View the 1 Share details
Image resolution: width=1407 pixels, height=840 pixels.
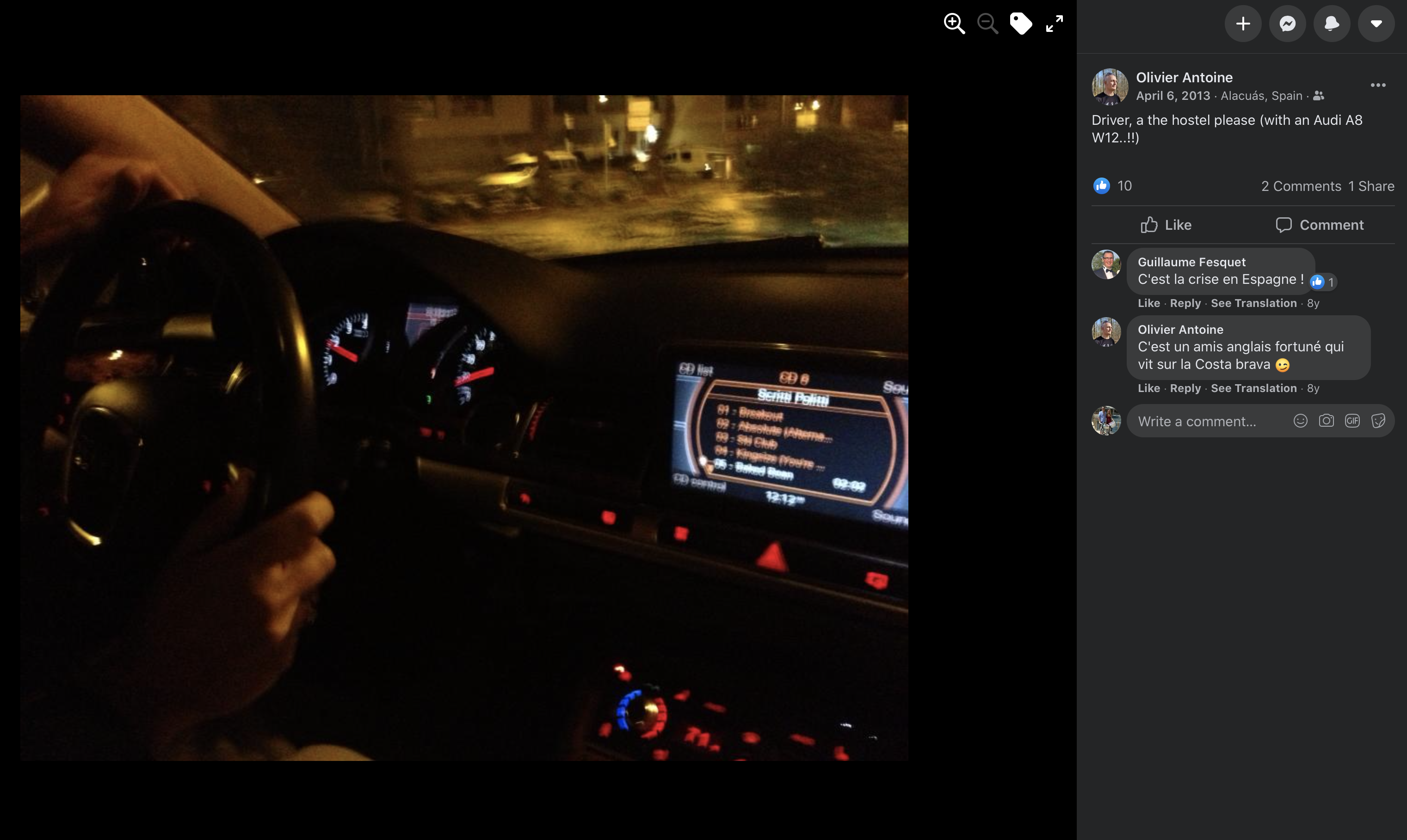(x=1371, y=186)
